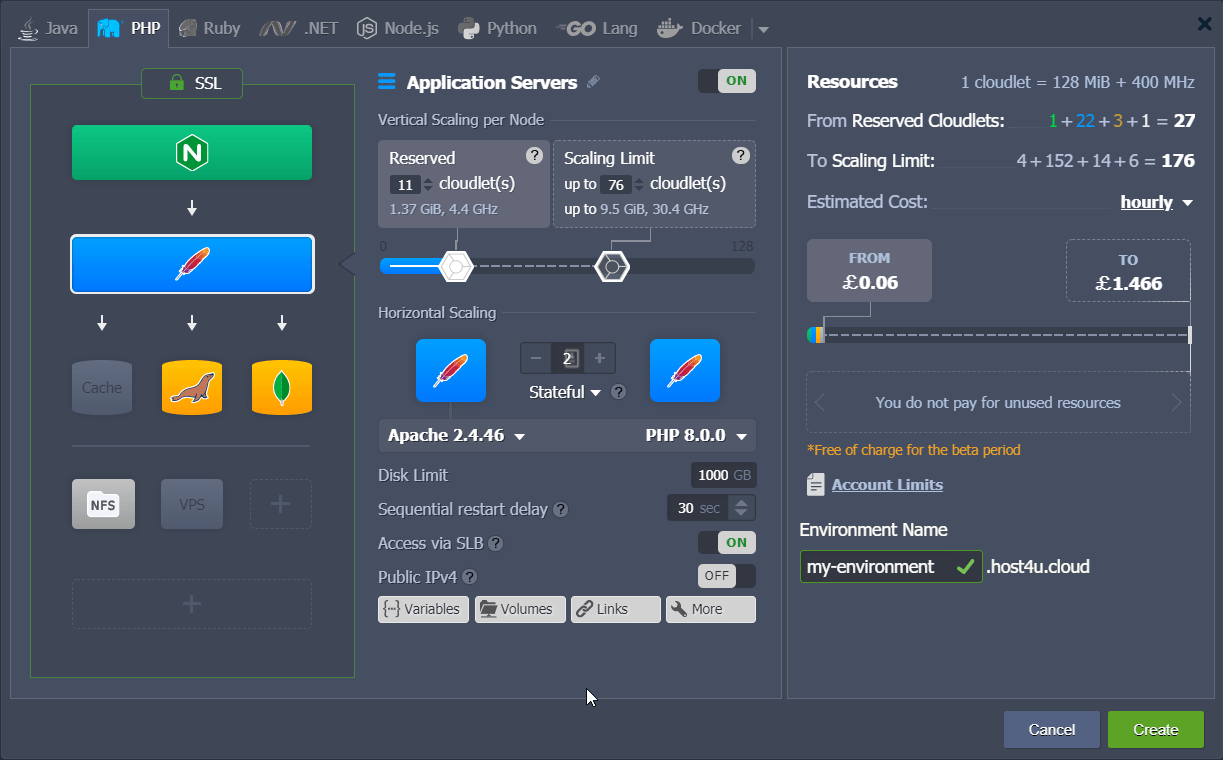Click the Create button

(x=1155, y=729)
